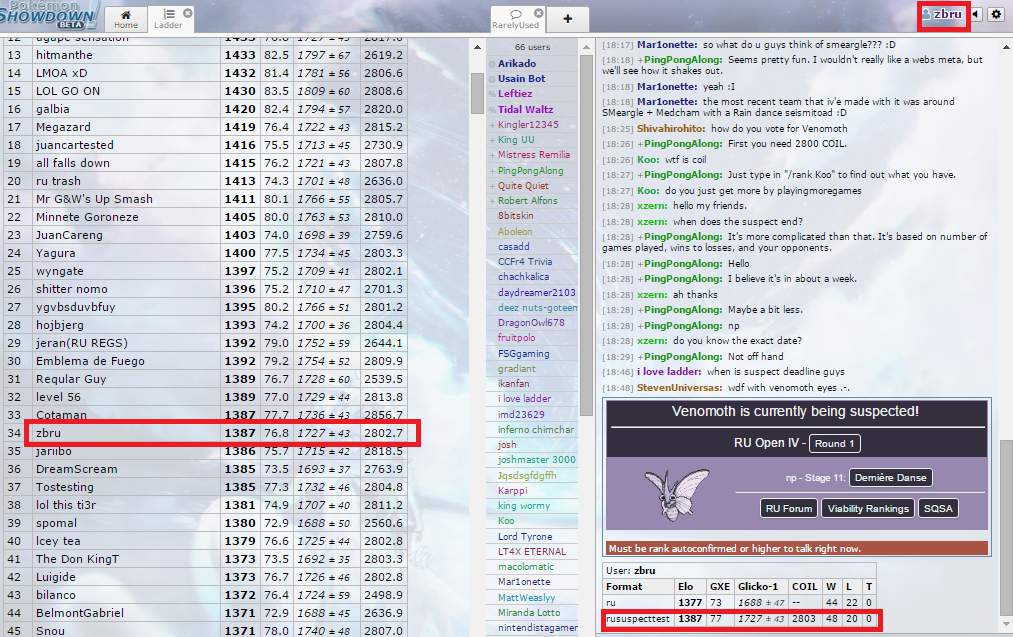Click the Round 1 button
Viewport: 1013px width, 637px height.
pos(835,444)
